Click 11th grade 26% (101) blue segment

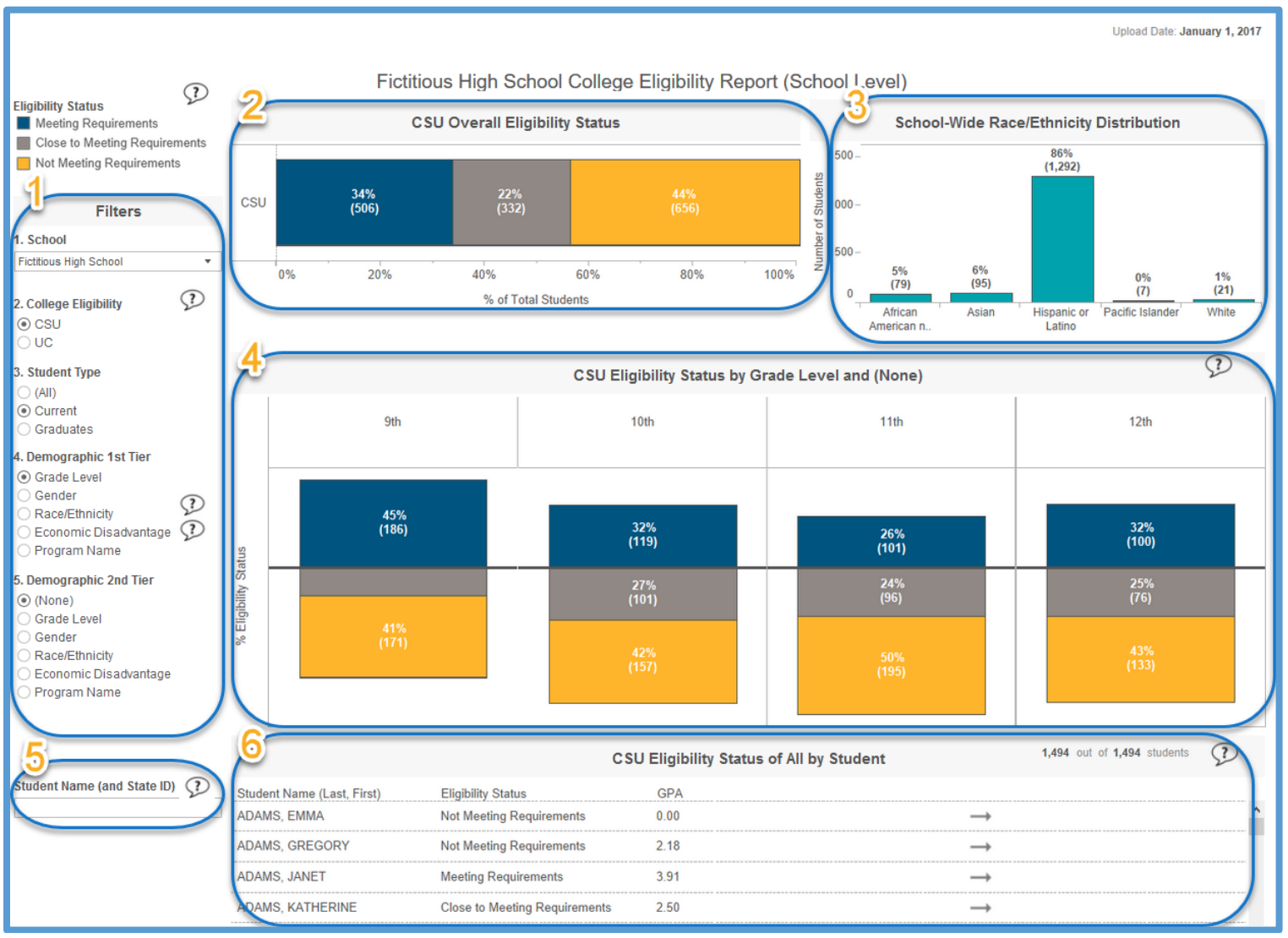[x=892, y=542]
